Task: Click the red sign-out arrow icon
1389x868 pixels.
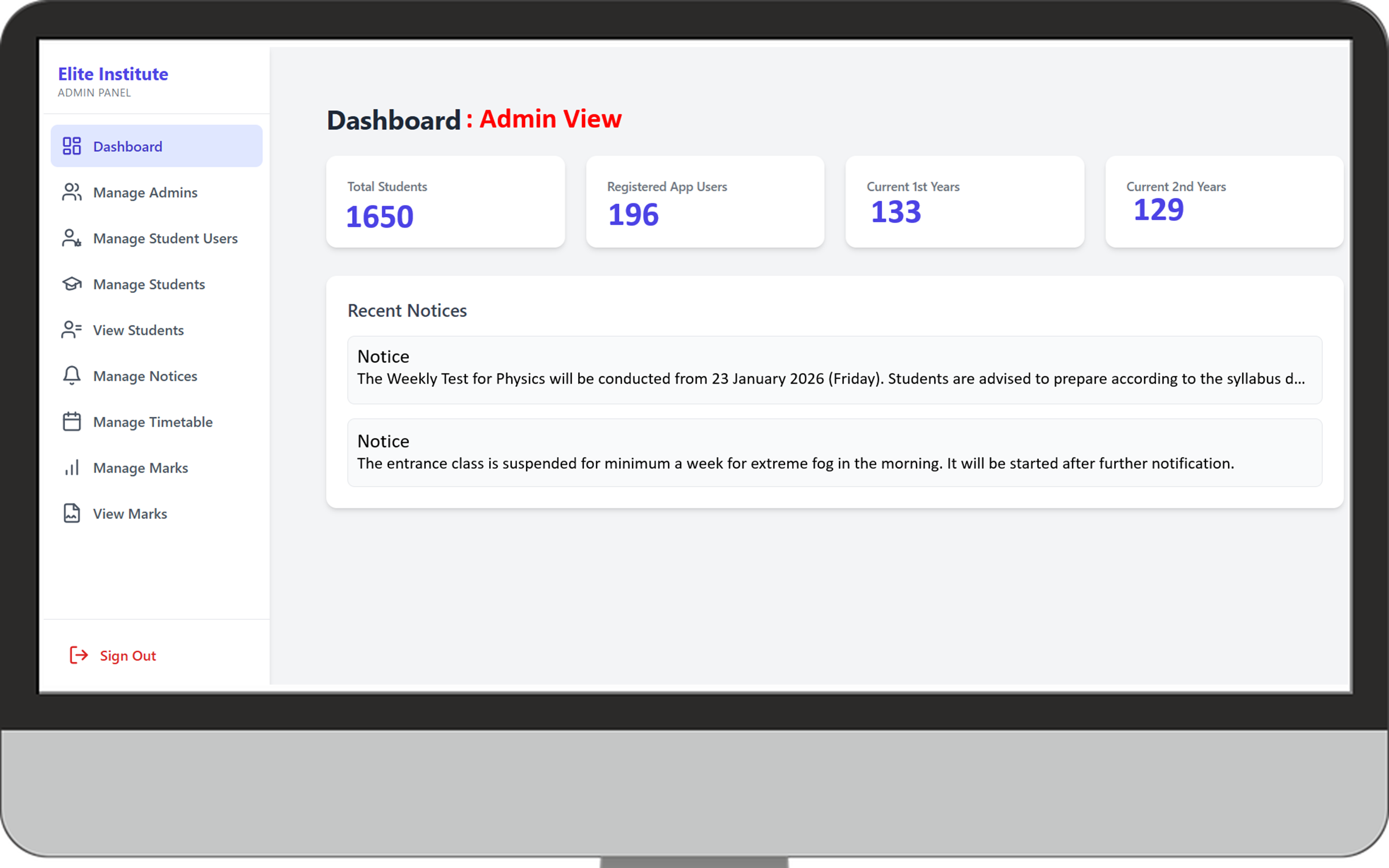Action: click(79, 655)
